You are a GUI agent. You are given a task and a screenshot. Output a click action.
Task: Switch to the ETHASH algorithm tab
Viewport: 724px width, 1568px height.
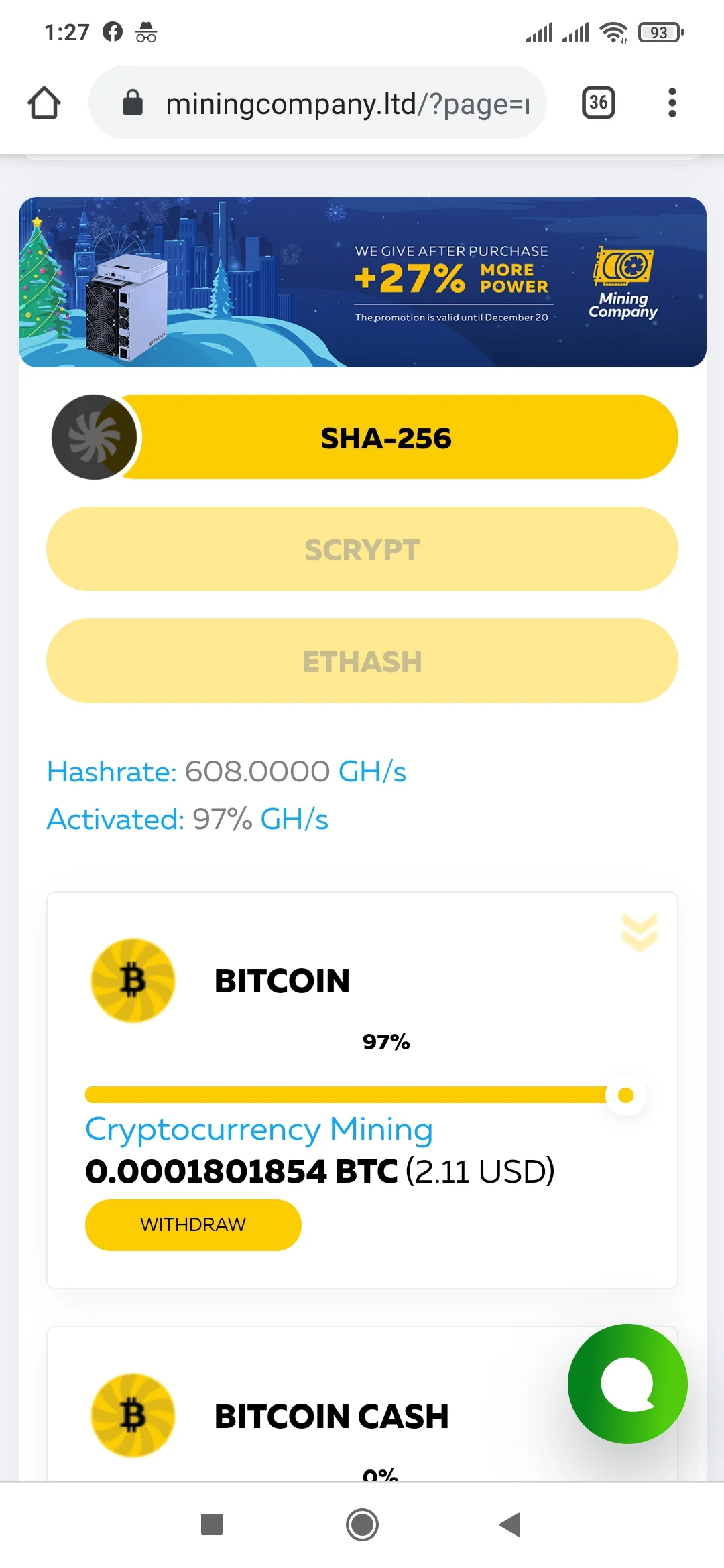(x=362, y=661)
